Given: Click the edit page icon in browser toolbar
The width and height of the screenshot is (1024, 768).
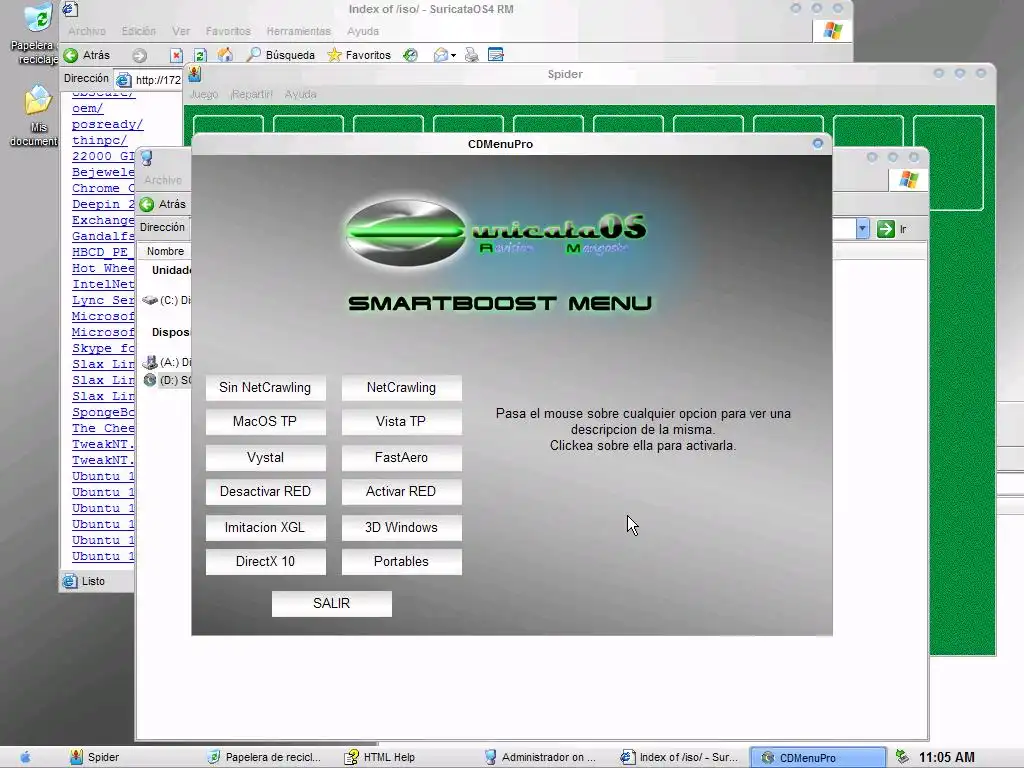Looking at the screenshot, I should (x=496, y=55).
